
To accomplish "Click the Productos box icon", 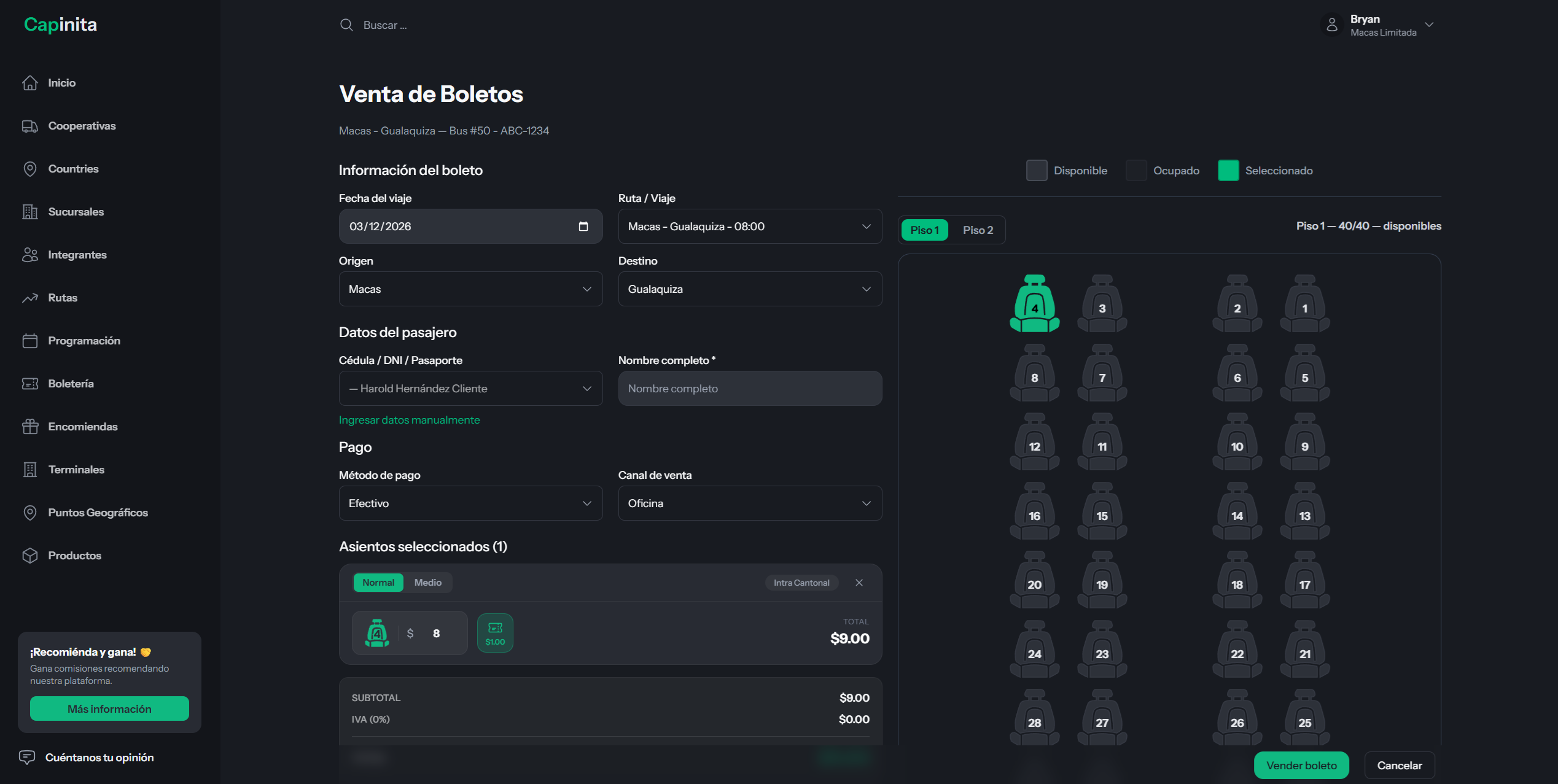I will point(30,556).
